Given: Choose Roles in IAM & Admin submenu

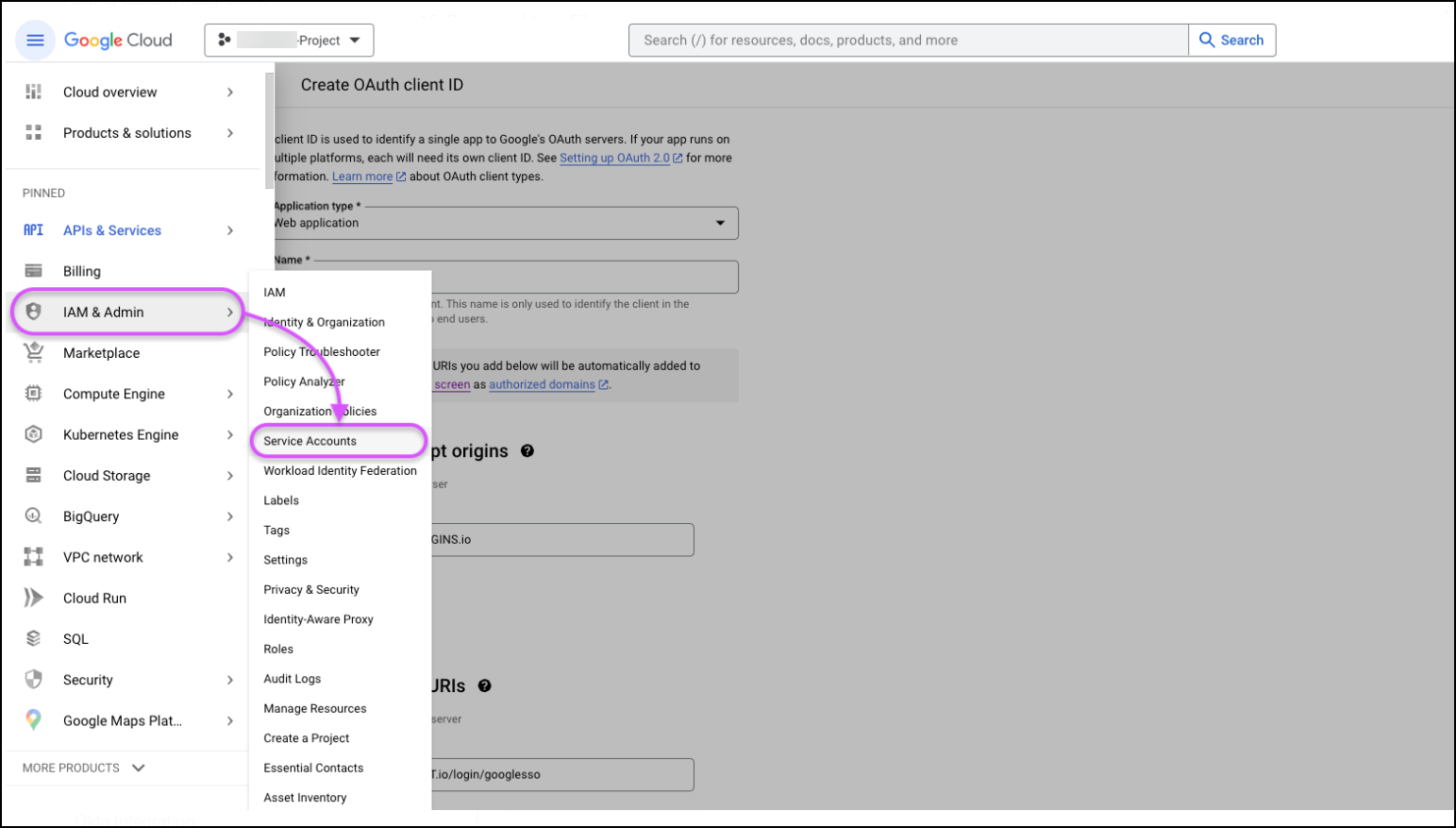Looking at the screenshot, I should coord(278,650).
